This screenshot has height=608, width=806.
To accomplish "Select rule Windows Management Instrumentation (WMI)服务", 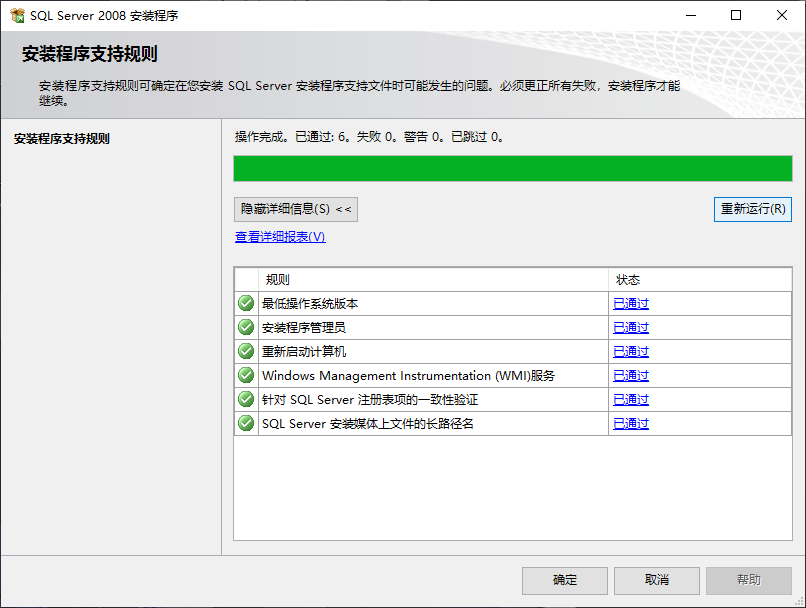I will click(x=408, y=376).
